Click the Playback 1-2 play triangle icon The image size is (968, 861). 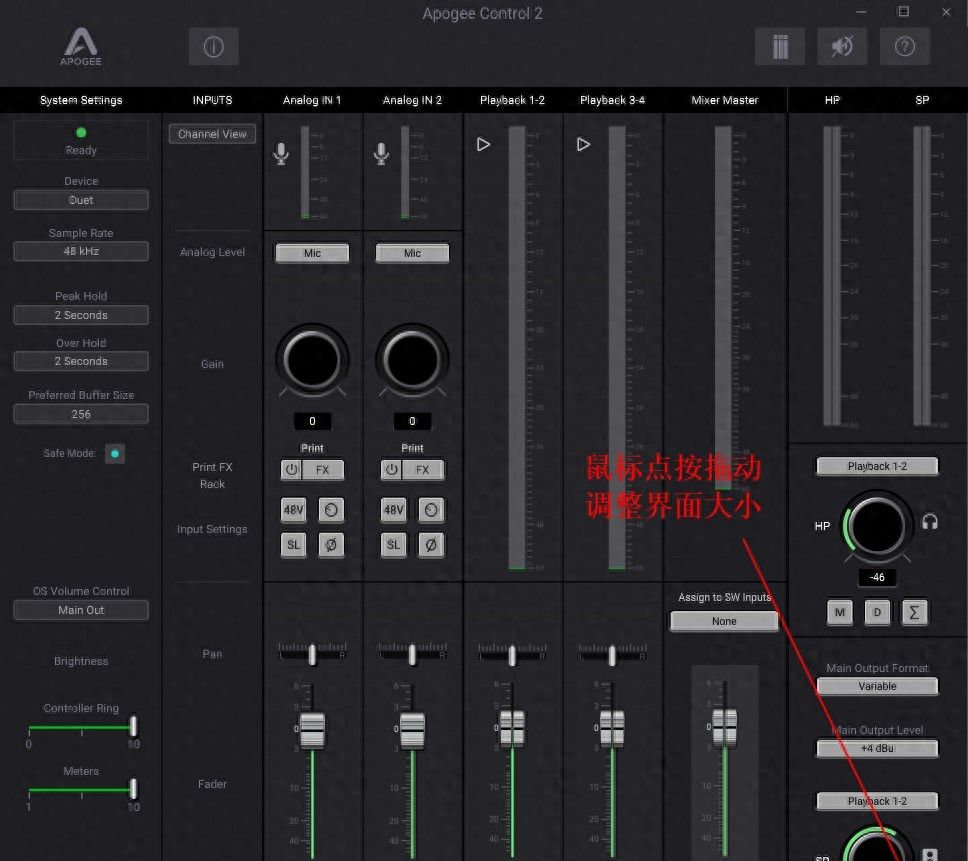point(483,144)
